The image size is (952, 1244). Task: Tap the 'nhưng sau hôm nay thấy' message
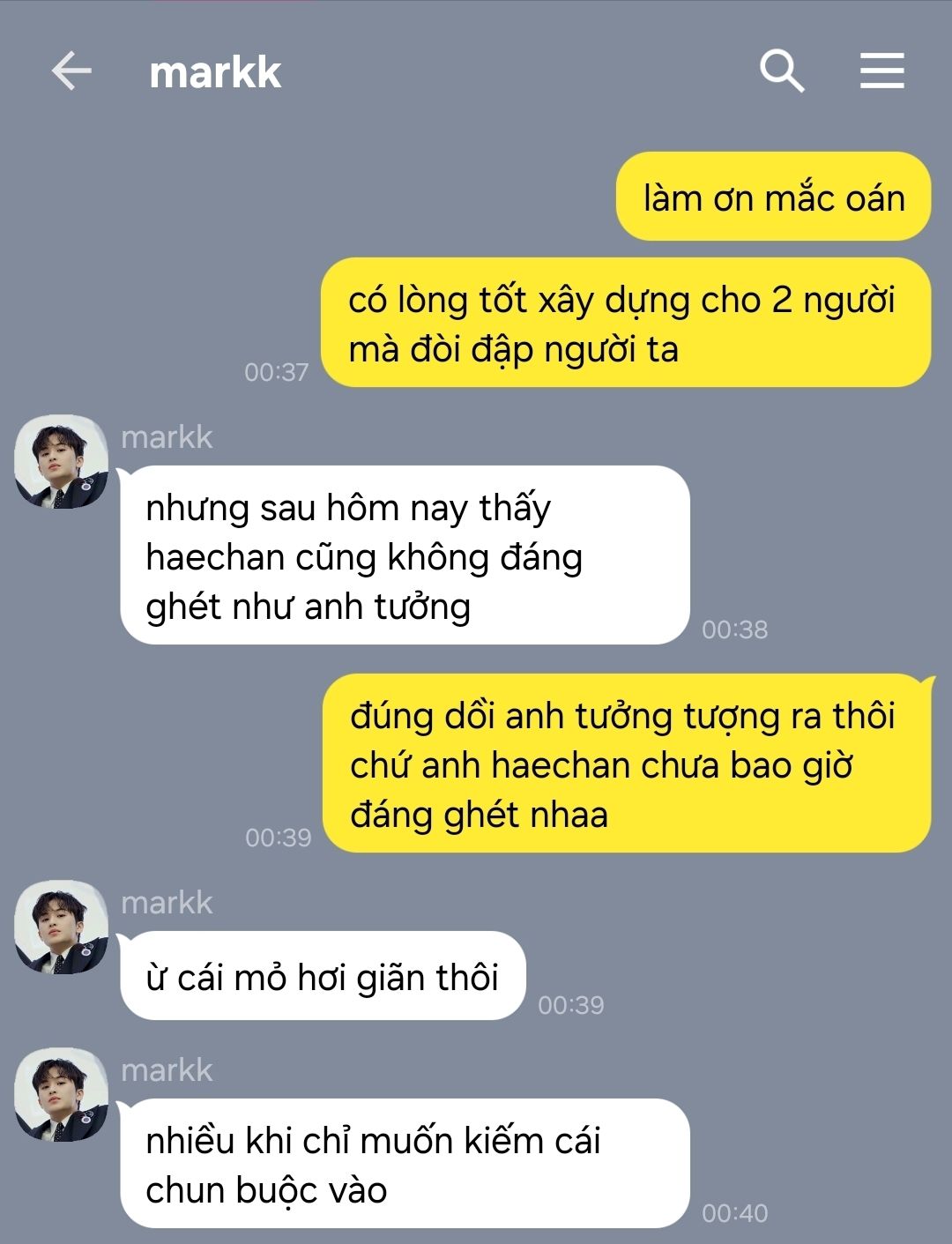coord(405,555)
